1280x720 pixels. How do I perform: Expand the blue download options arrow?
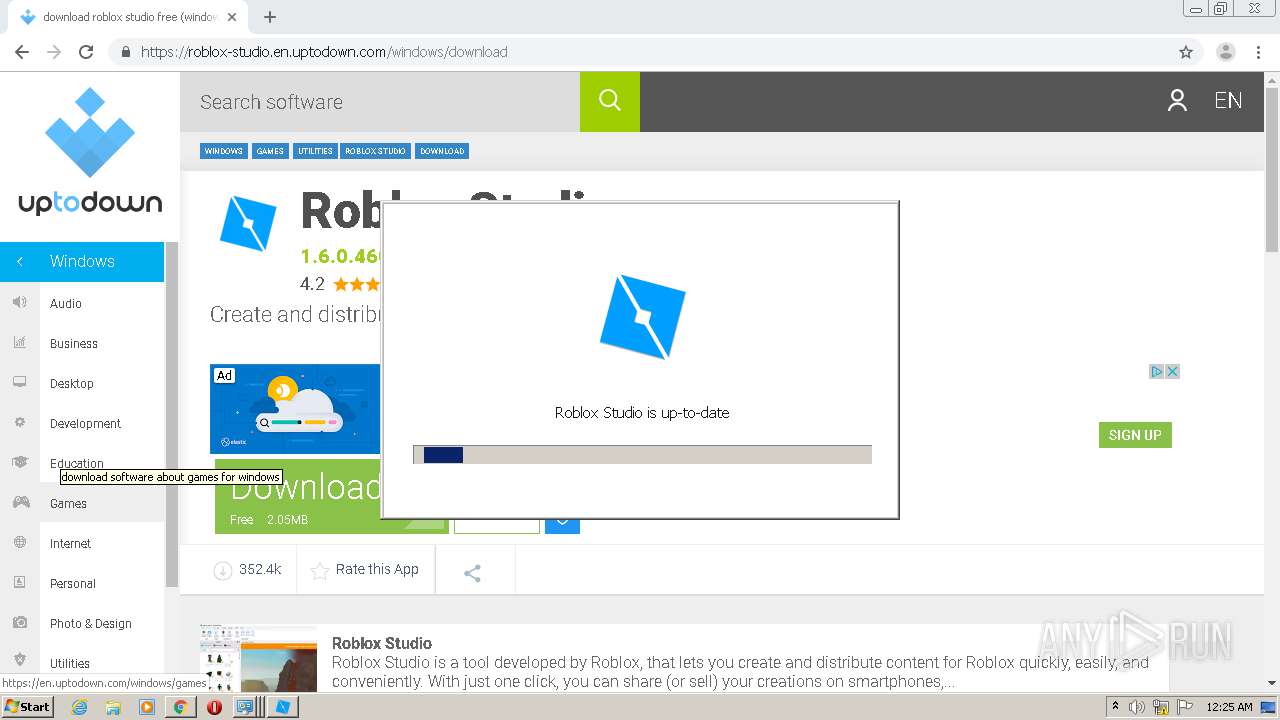pos(562,520)
